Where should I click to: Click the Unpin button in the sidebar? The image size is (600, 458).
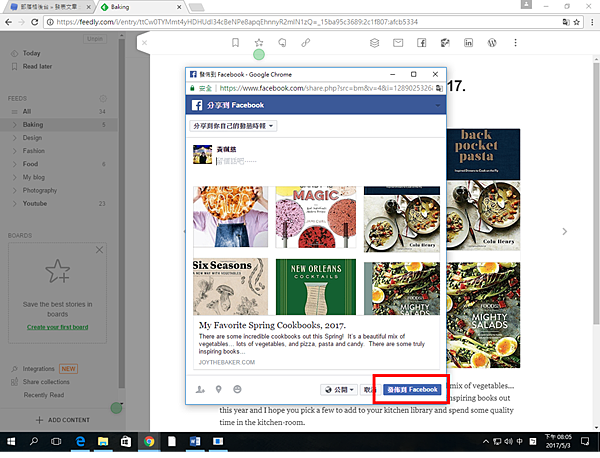pos(95,39)
